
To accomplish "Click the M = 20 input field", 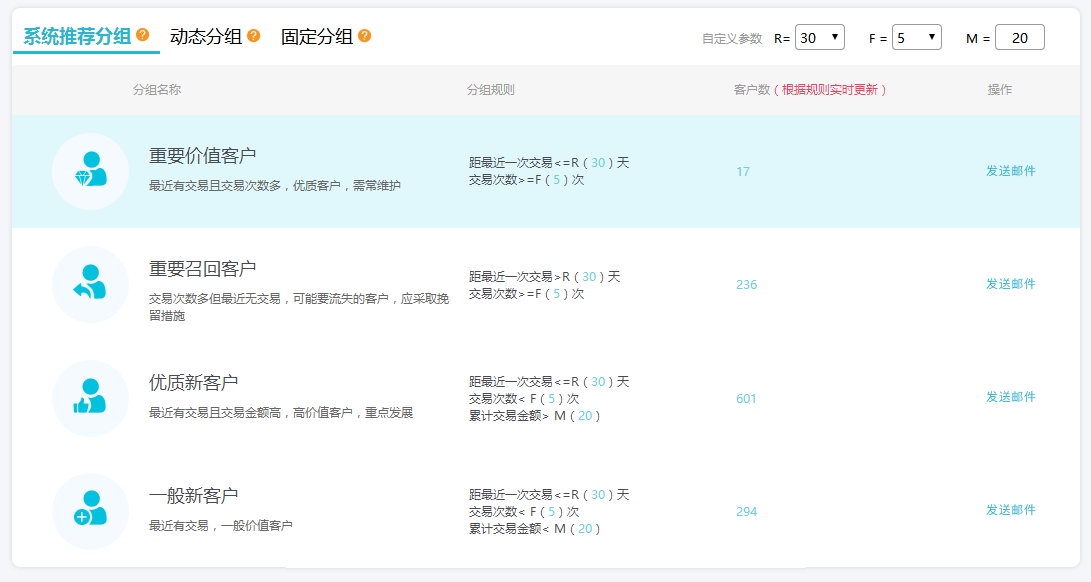I will click(x=1019, y=38).
